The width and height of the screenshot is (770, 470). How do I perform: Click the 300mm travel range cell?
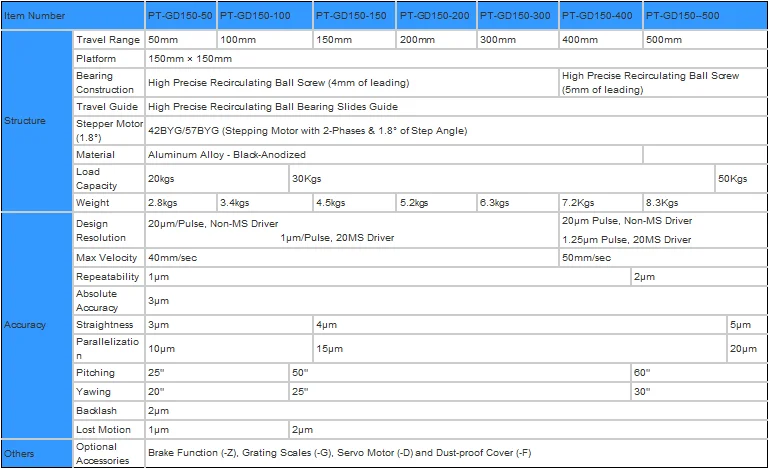point(516,40)
